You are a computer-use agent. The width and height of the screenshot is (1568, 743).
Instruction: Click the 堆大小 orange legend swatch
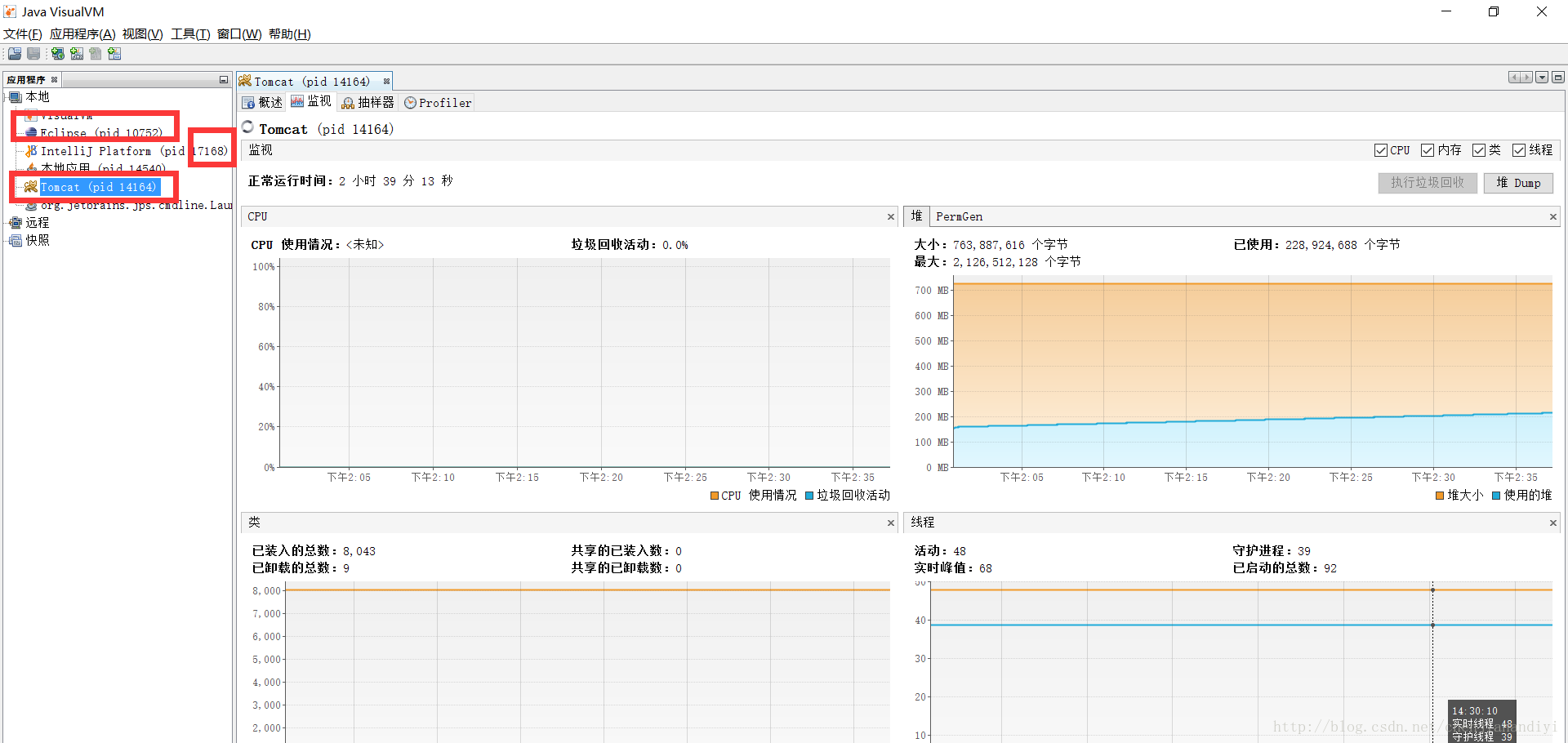coord(1440,496)
